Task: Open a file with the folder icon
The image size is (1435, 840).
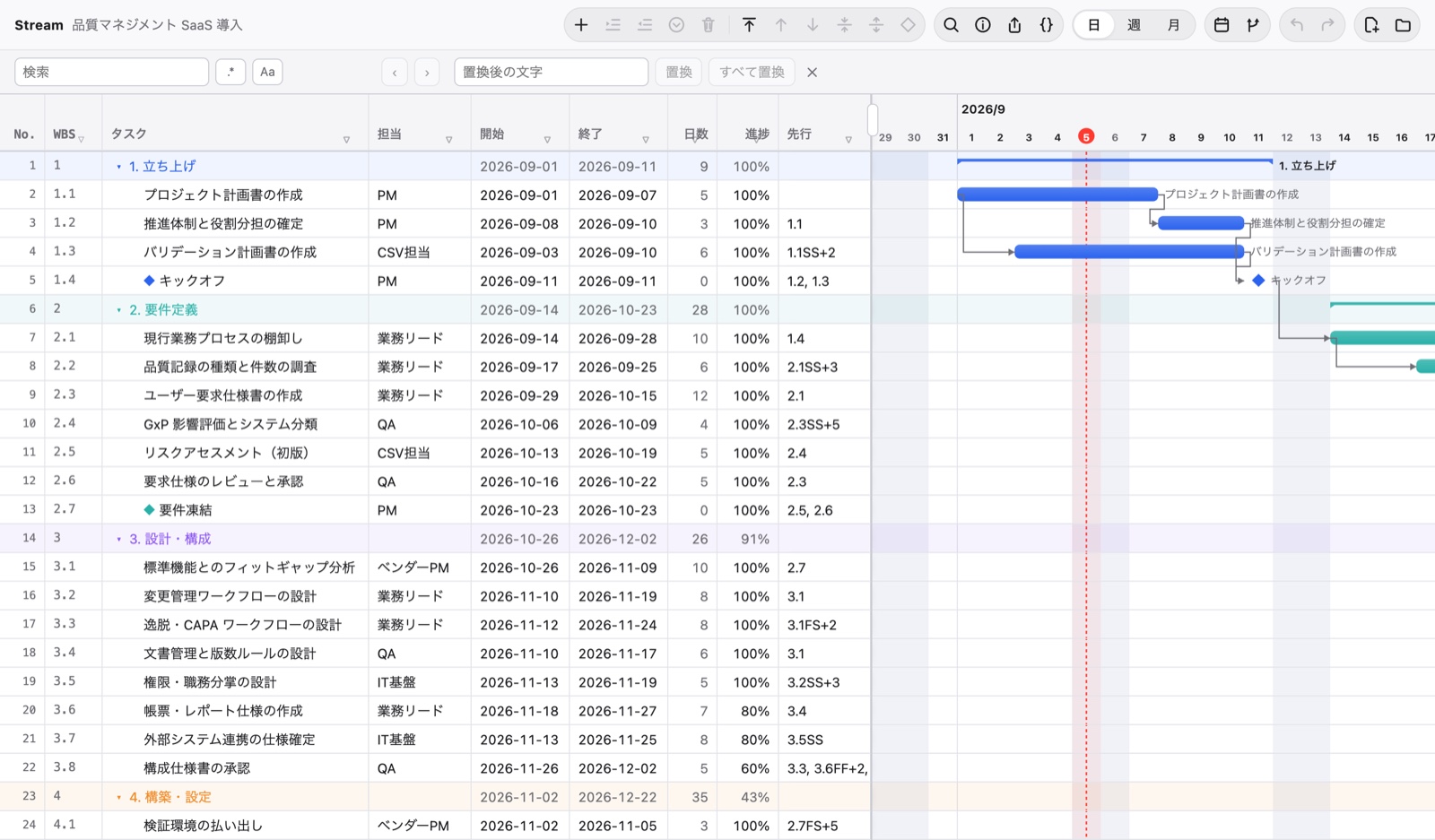Action: tap(1404, 25)
